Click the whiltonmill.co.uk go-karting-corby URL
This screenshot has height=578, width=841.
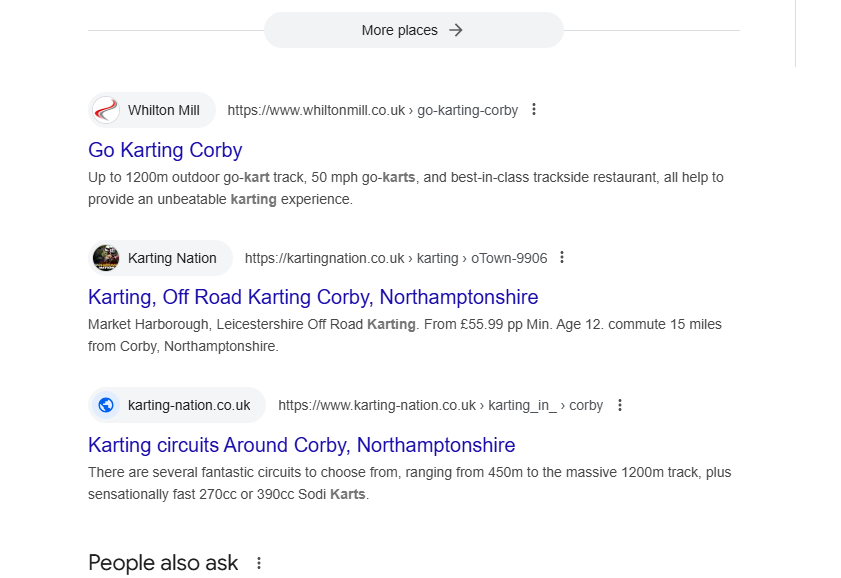(373, 110)
